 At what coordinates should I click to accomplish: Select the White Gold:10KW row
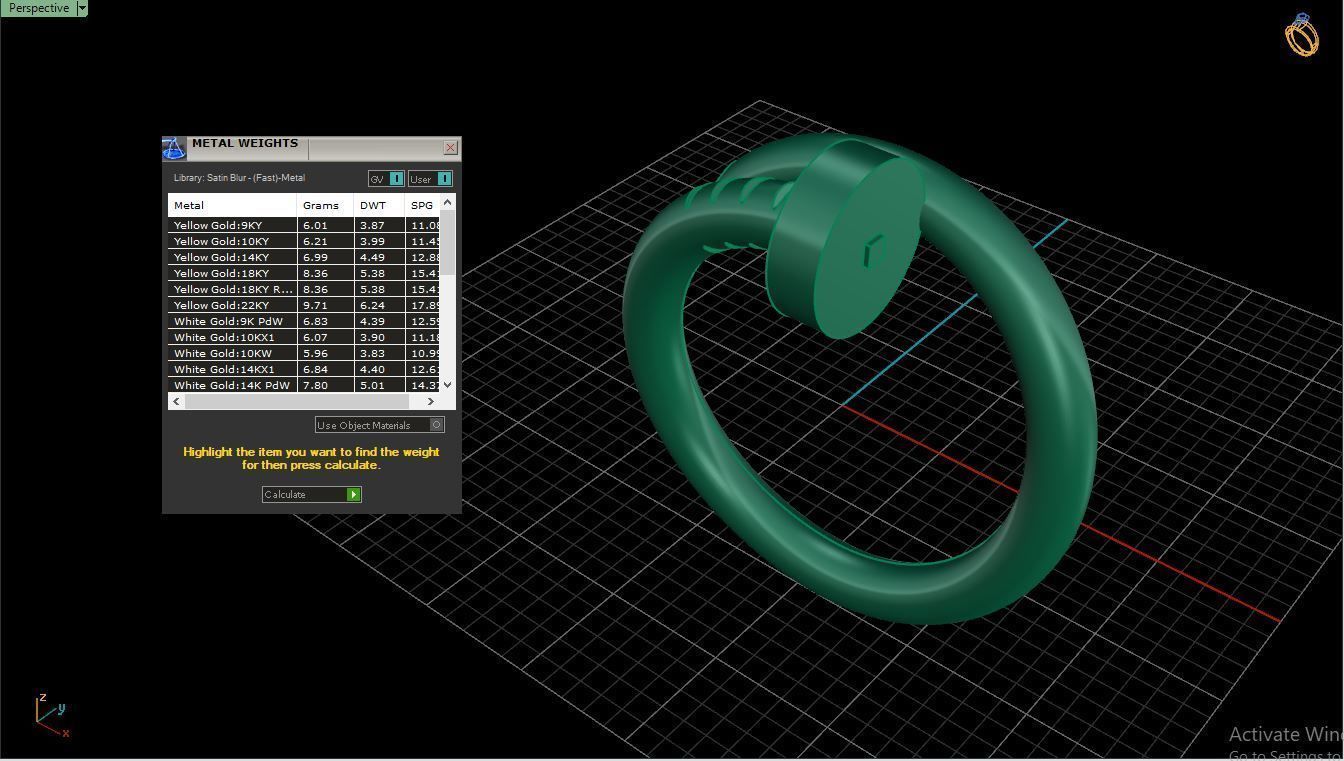click(304, 353)
